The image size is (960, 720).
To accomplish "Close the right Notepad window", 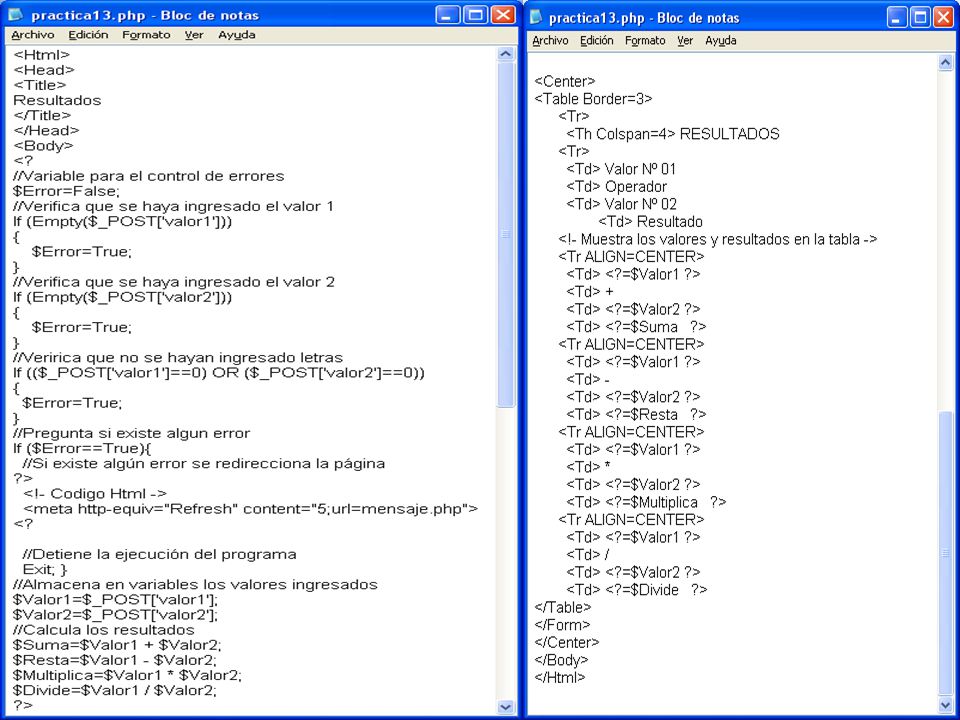I will tap(943, 18).
